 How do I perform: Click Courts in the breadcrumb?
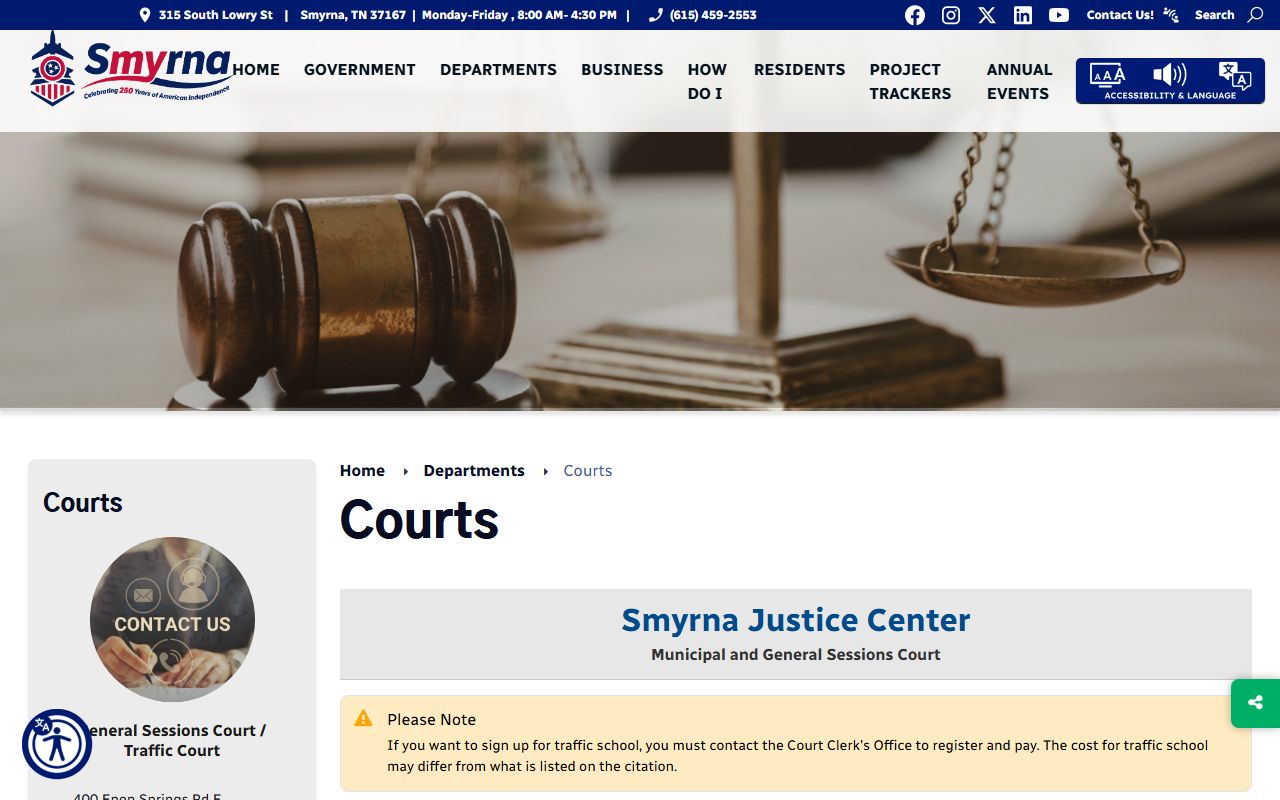coord(588,470)
